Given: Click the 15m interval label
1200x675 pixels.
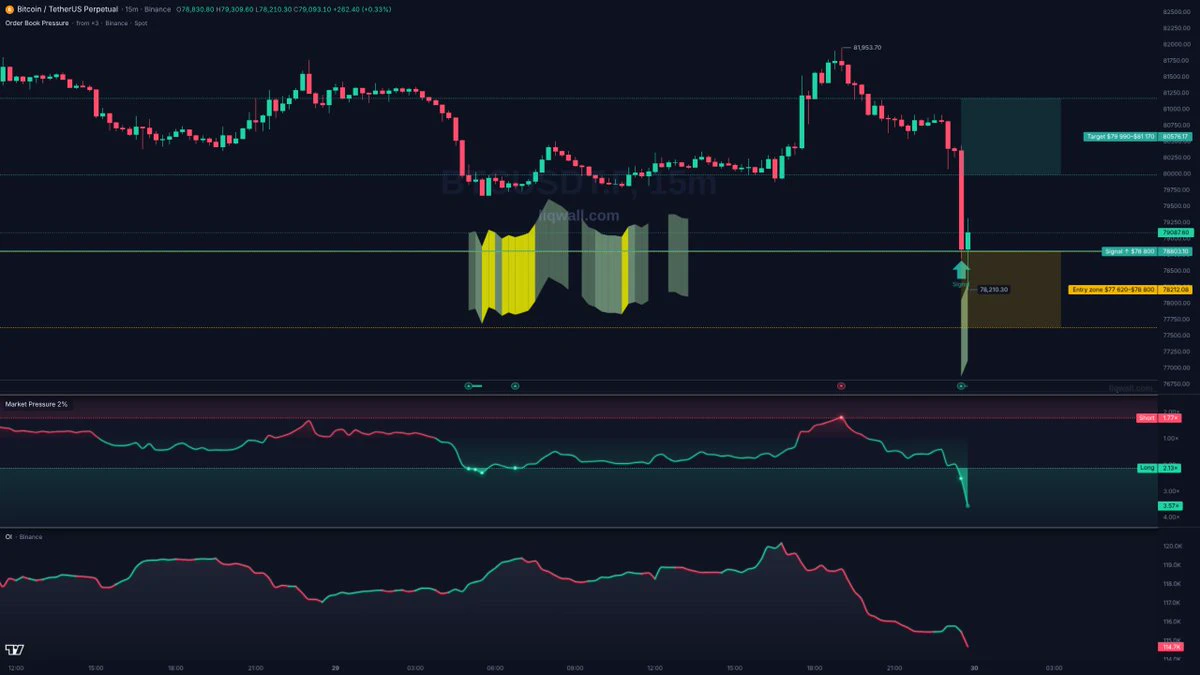Looking at the screenshot, I should [132, 9].
